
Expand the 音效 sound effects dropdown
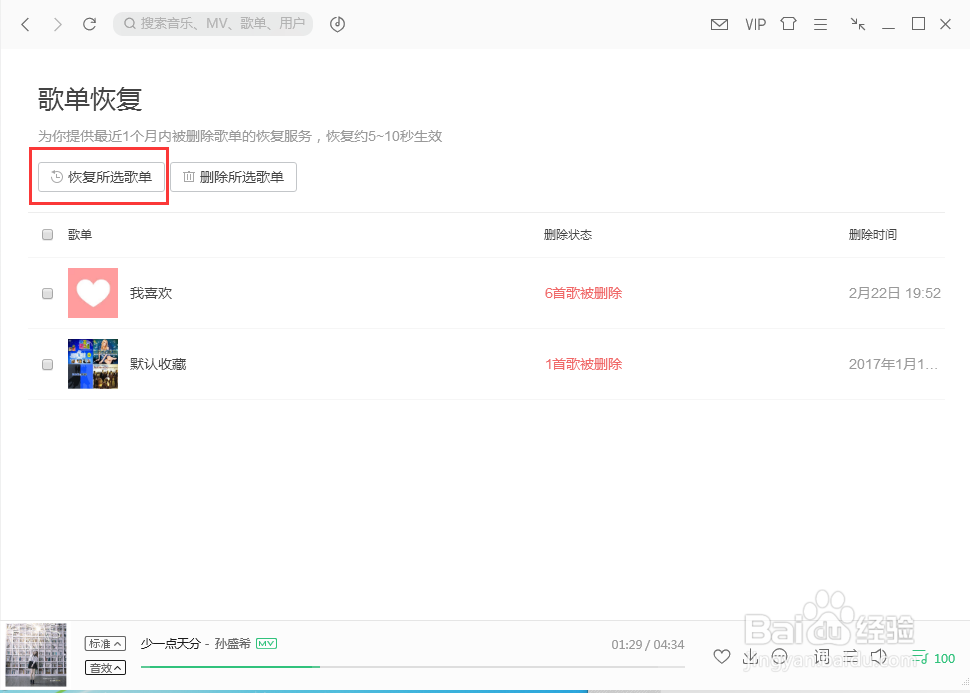(104, 667)
